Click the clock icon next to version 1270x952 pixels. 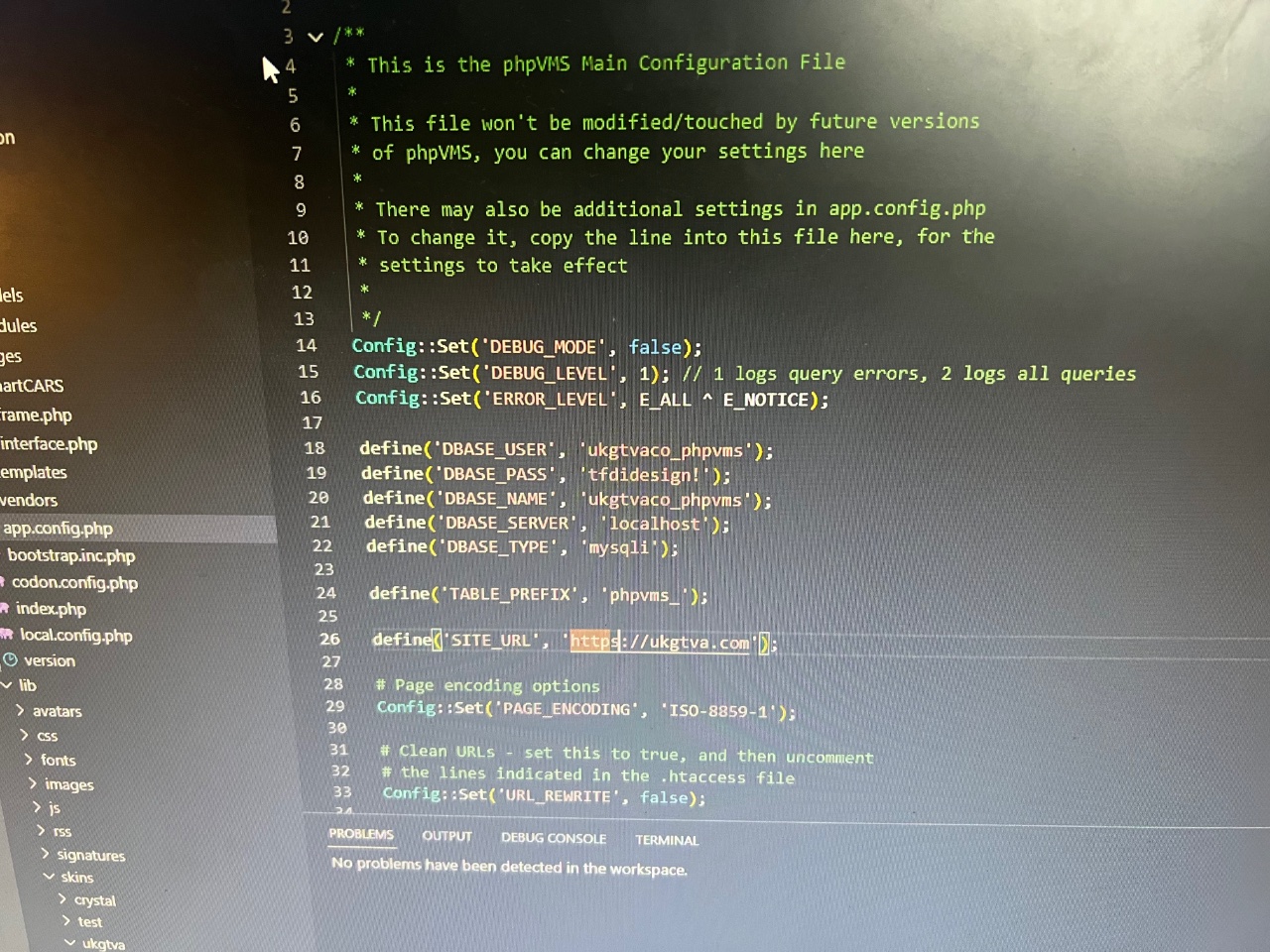[11, 660]
